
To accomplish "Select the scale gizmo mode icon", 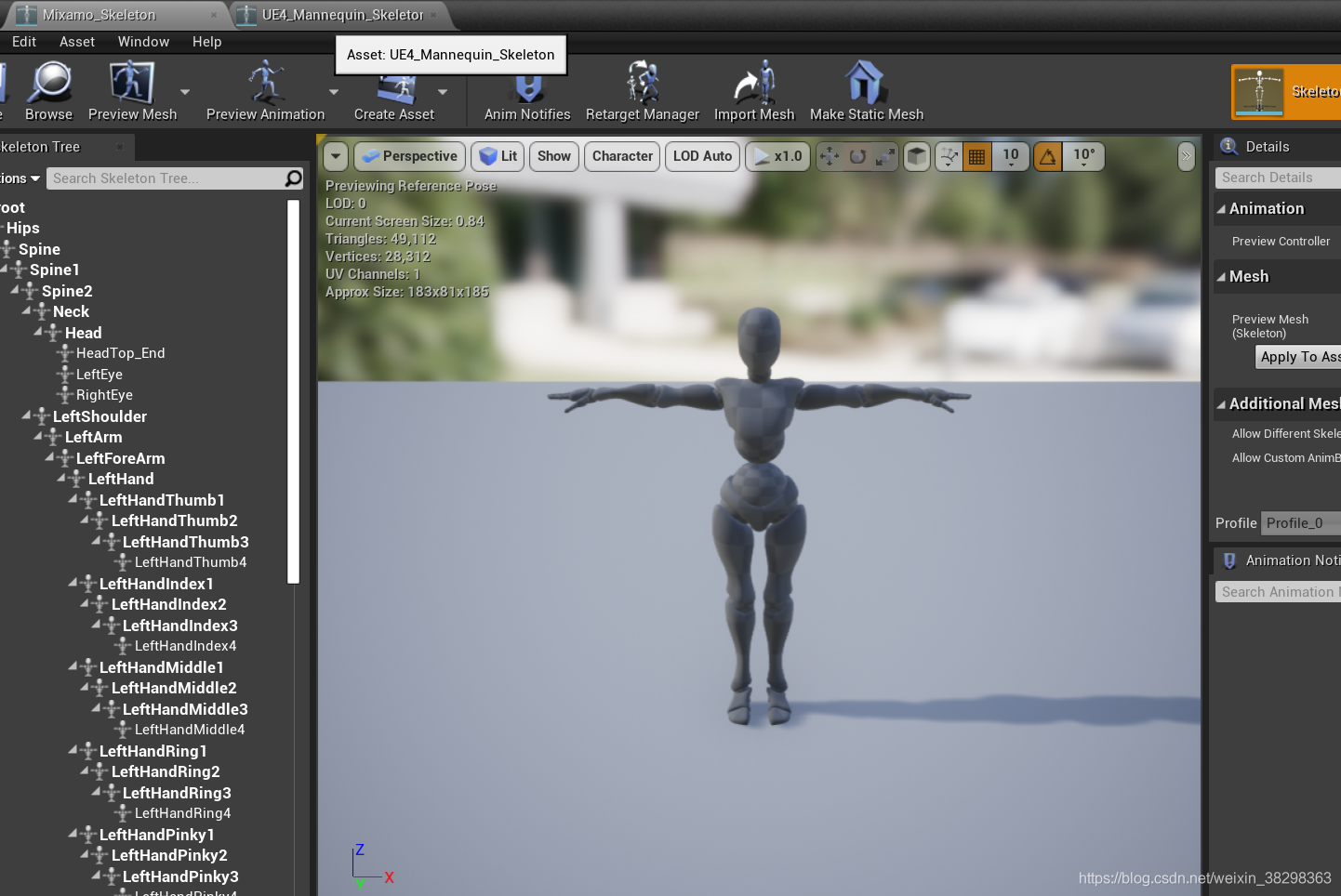I will pos(885,156).
